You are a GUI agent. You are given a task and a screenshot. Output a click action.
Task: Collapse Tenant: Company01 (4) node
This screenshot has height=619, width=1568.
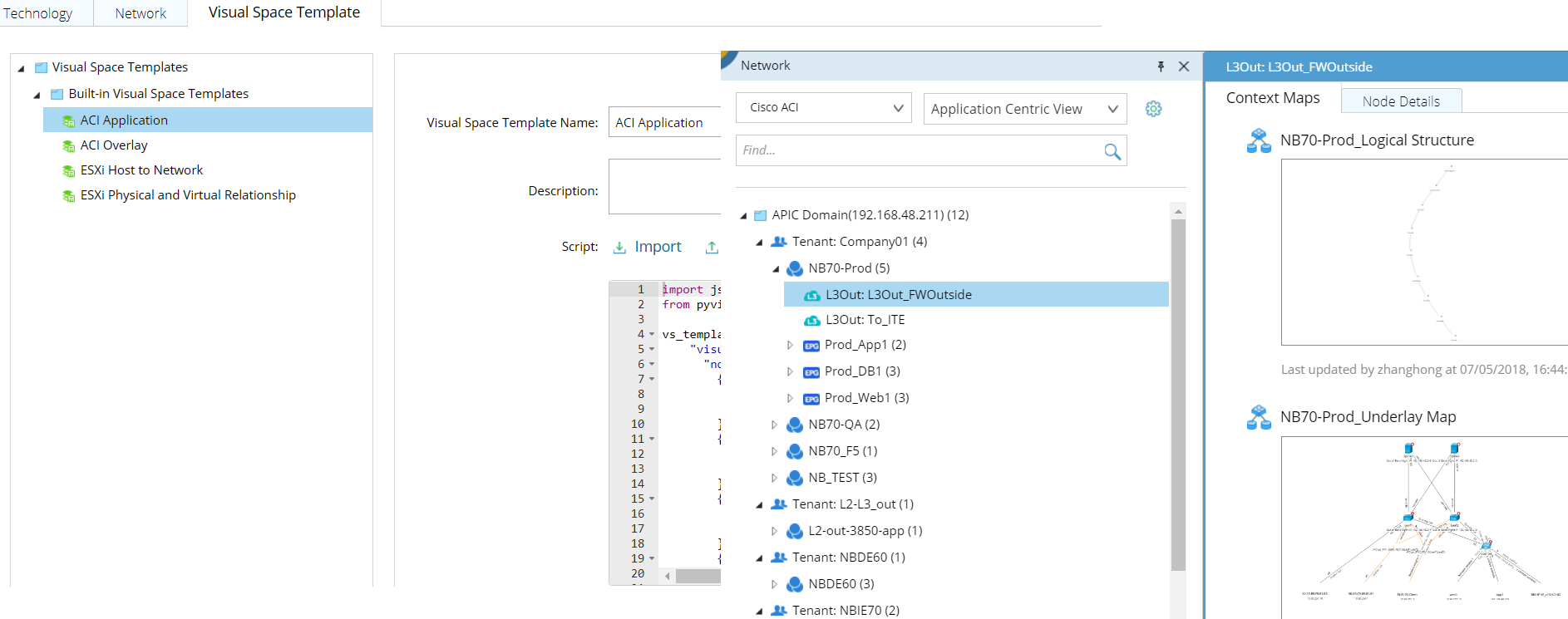tap(759, 243)
